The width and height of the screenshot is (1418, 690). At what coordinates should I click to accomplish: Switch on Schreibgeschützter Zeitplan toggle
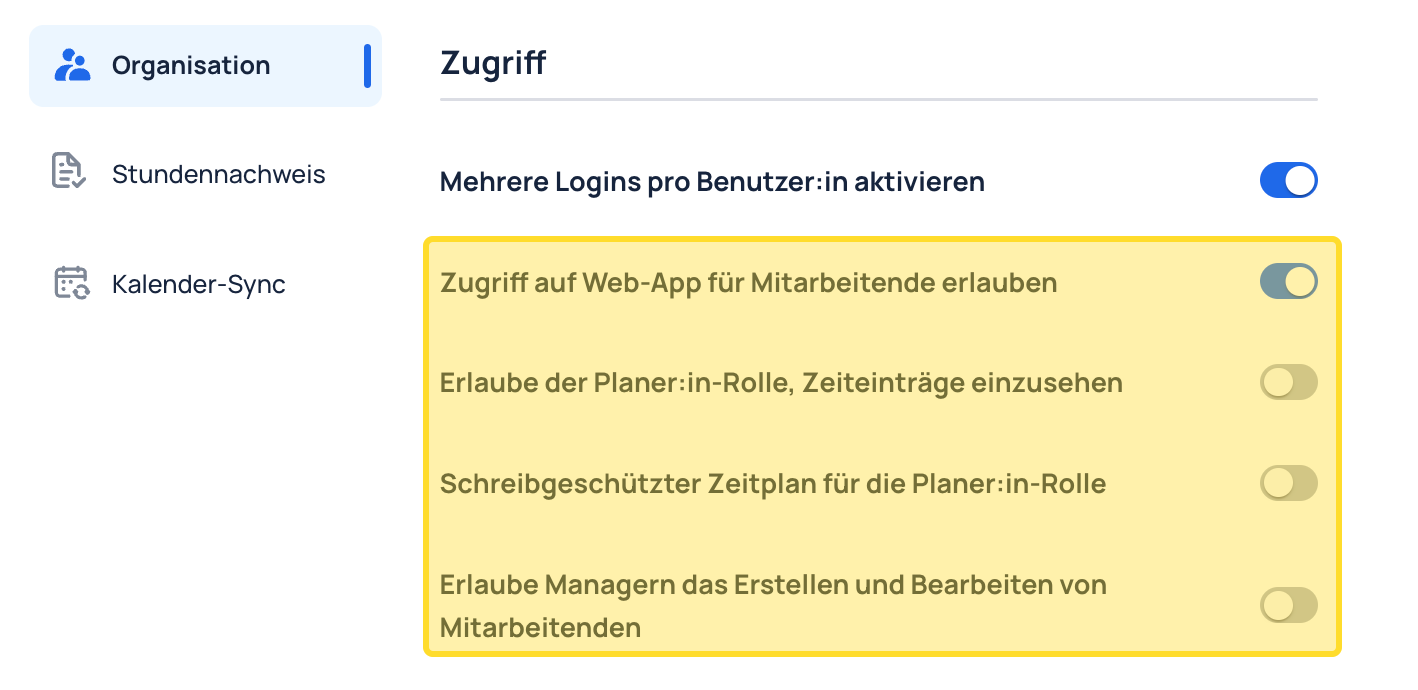point(1288,483)
